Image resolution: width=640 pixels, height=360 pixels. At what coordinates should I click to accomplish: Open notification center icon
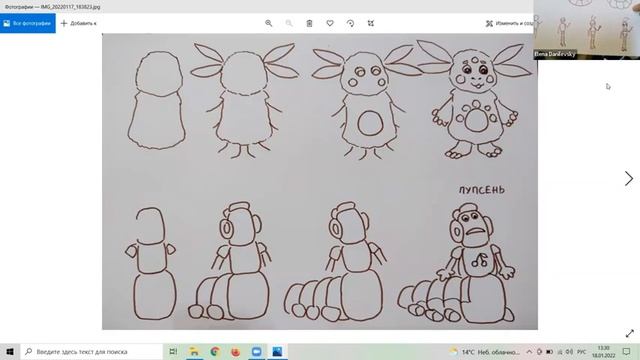click(627, 351)
